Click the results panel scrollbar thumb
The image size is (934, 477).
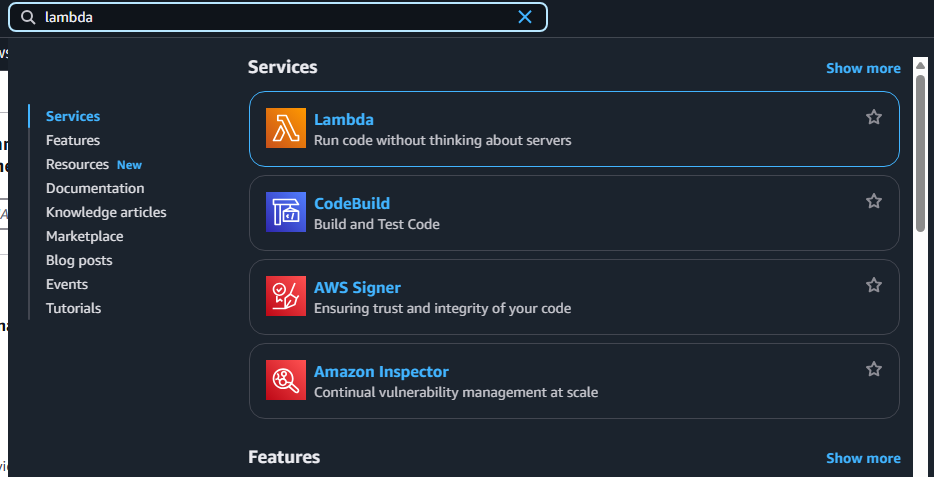click(920, 154)
